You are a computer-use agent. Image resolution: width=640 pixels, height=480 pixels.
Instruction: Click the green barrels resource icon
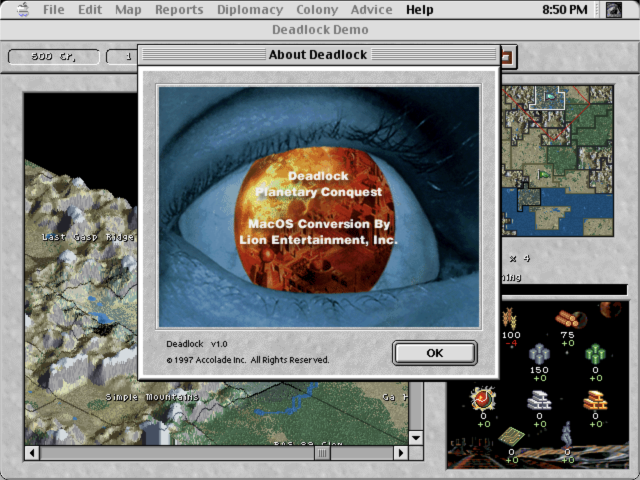[x=595, y=354]
